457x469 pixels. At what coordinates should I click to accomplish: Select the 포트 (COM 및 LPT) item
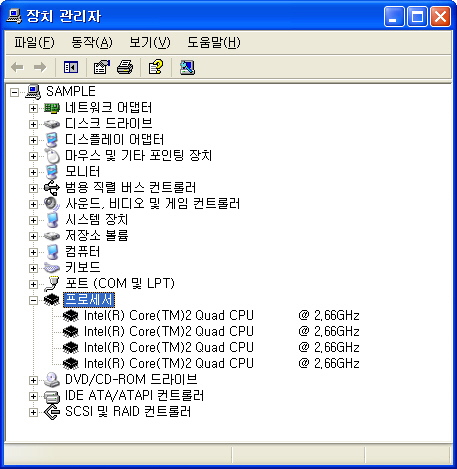(x=120, y=283)
